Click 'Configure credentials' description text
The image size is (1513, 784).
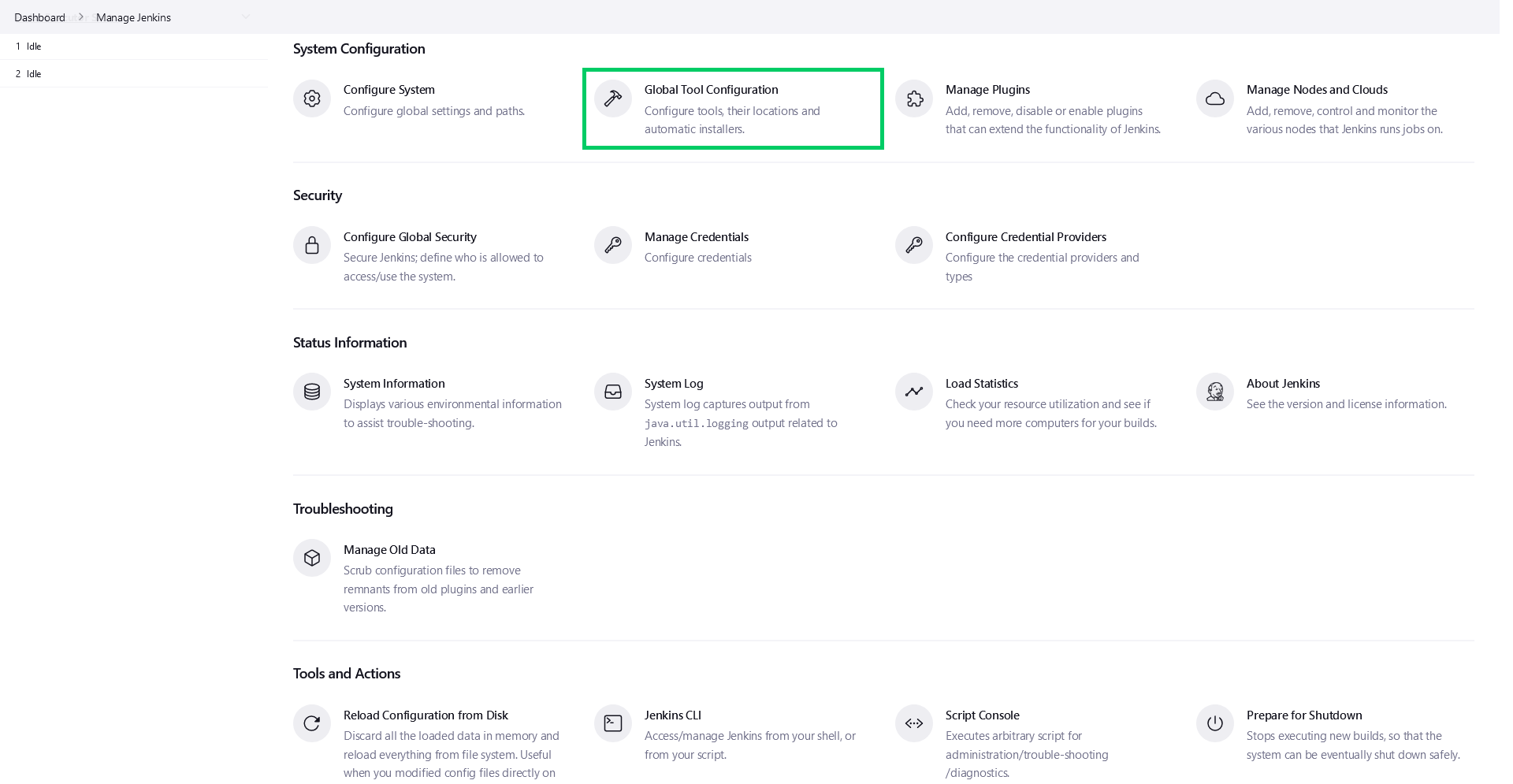pos(698,258)
